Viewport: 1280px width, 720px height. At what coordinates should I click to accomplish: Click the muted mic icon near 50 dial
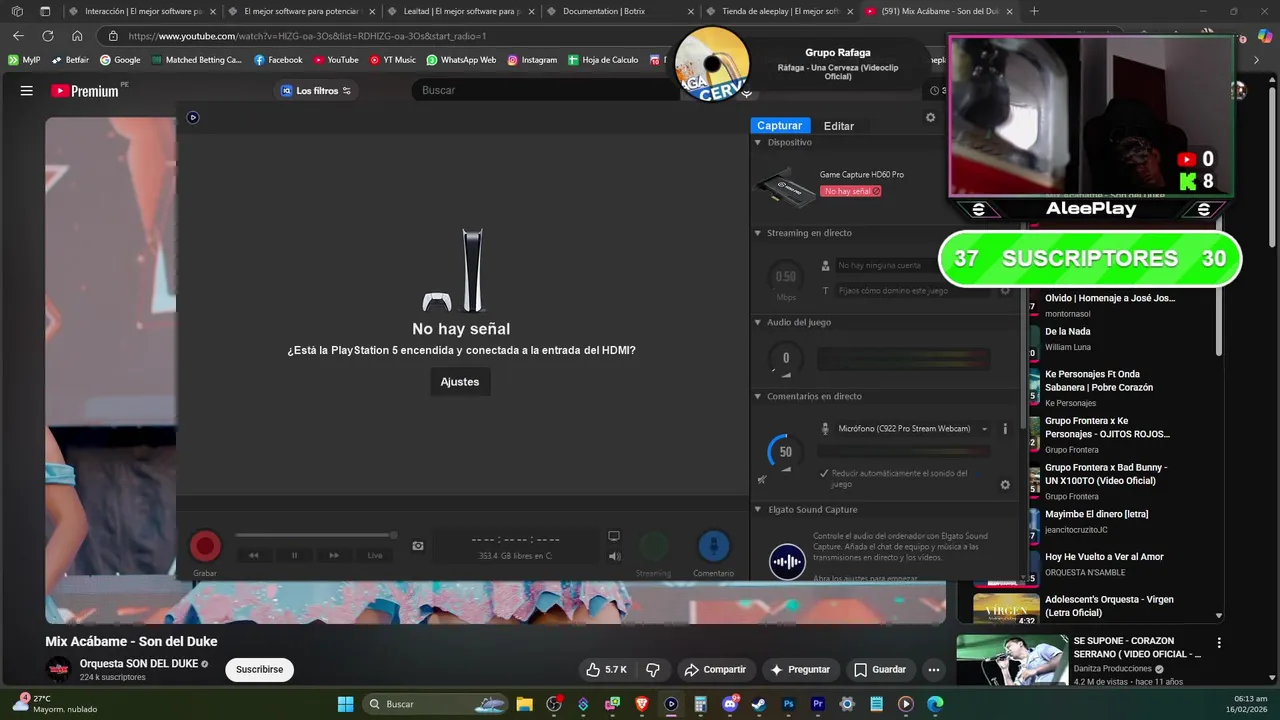pos(762,479)
